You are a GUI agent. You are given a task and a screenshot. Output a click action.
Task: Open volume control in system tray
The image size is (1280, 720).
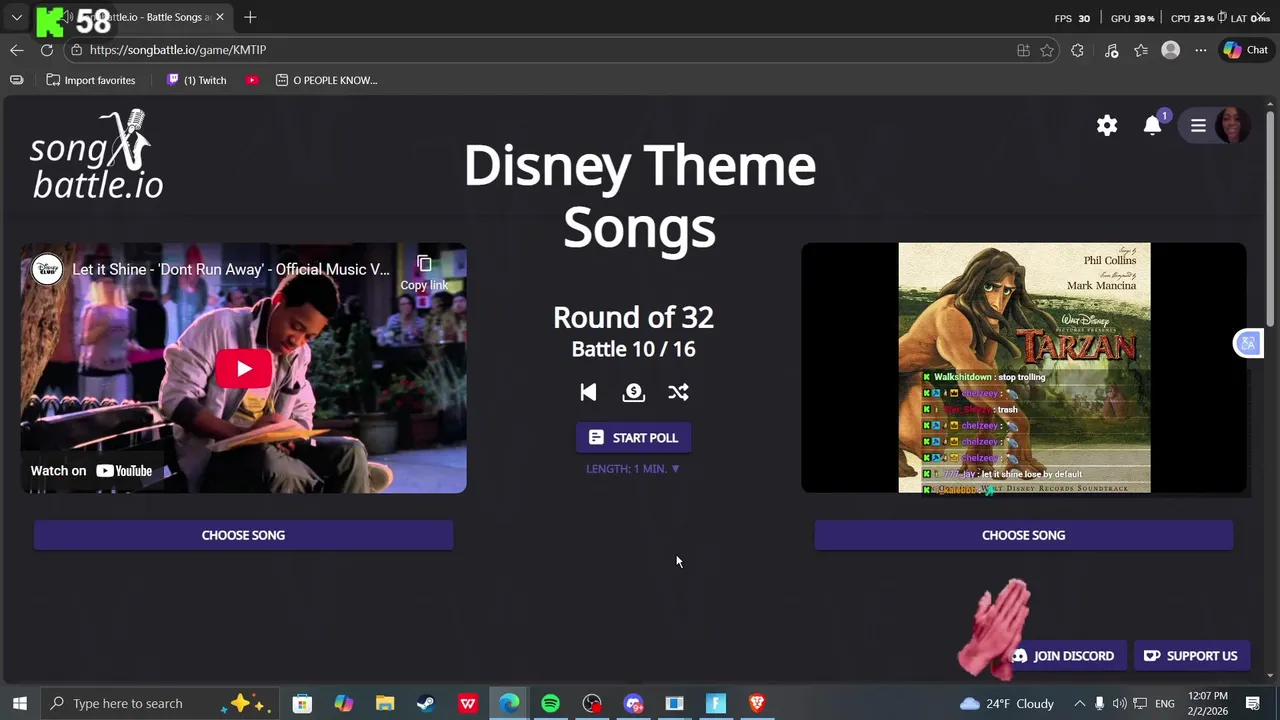(x=1119, y=703)
